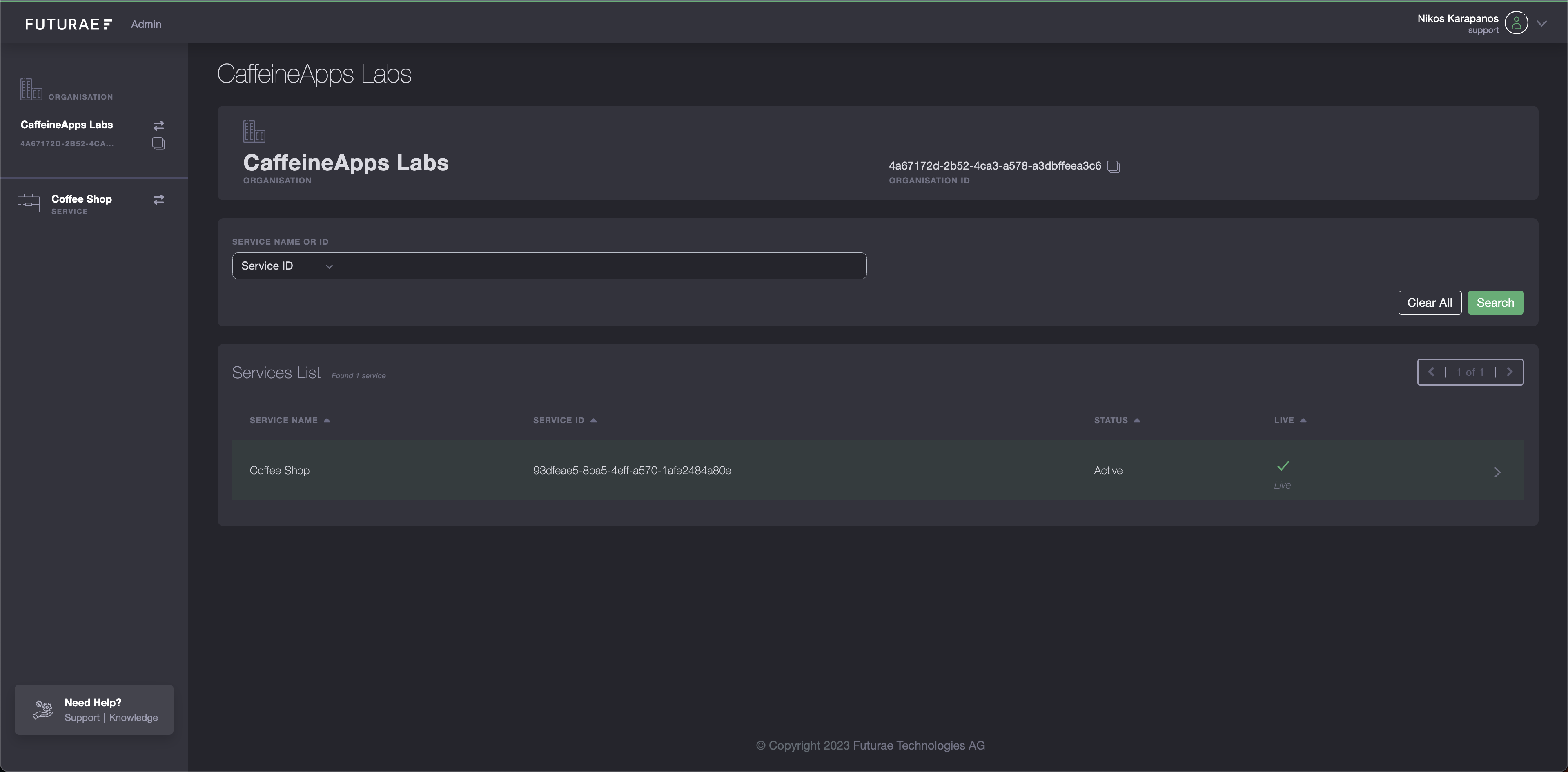1568x772 pixels.
Task: Open the Coffee Shop row chevron
Action: tap(1497, 472)
